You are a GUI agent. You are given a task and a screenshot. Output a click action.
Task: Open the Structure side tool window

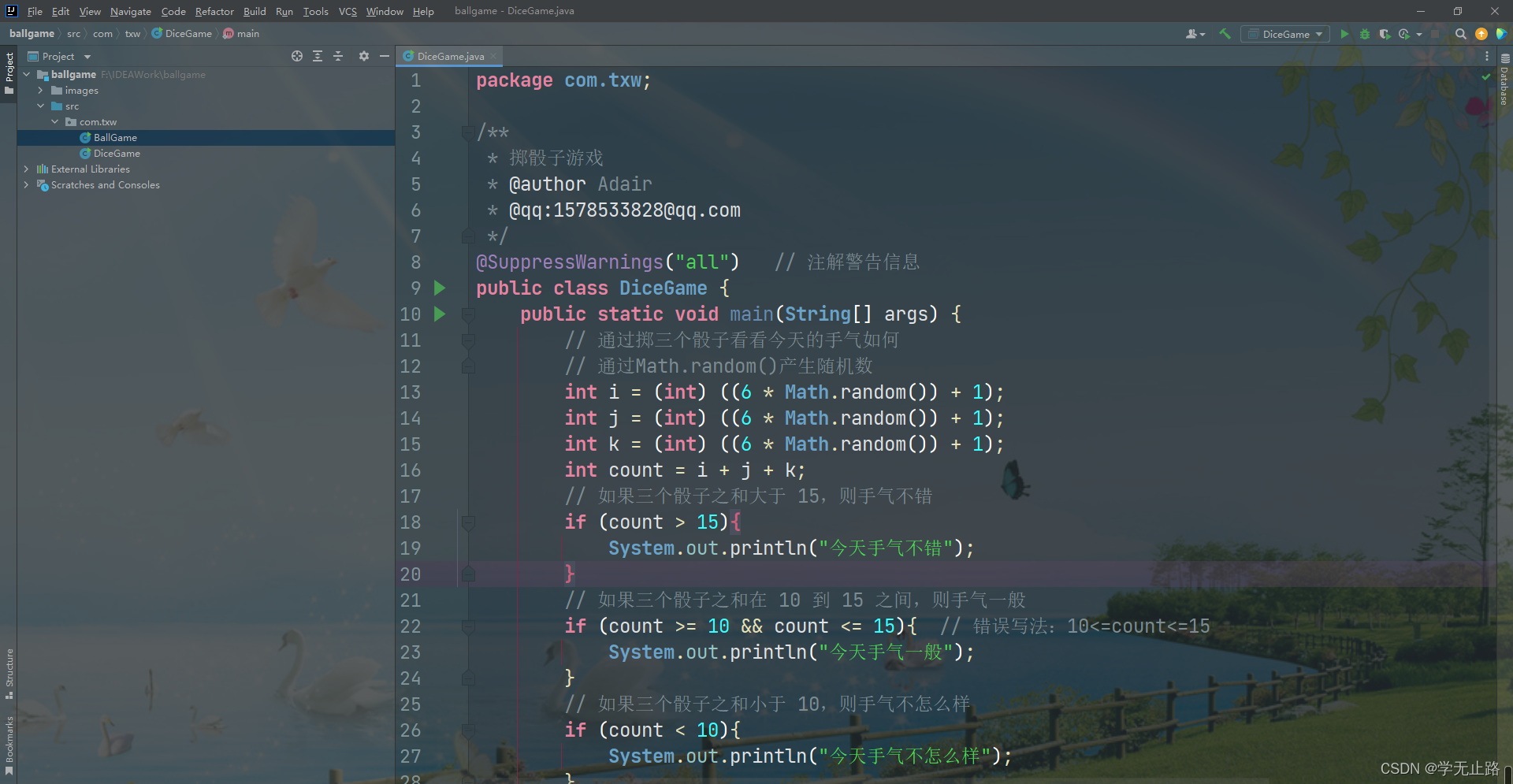[9, 674]
